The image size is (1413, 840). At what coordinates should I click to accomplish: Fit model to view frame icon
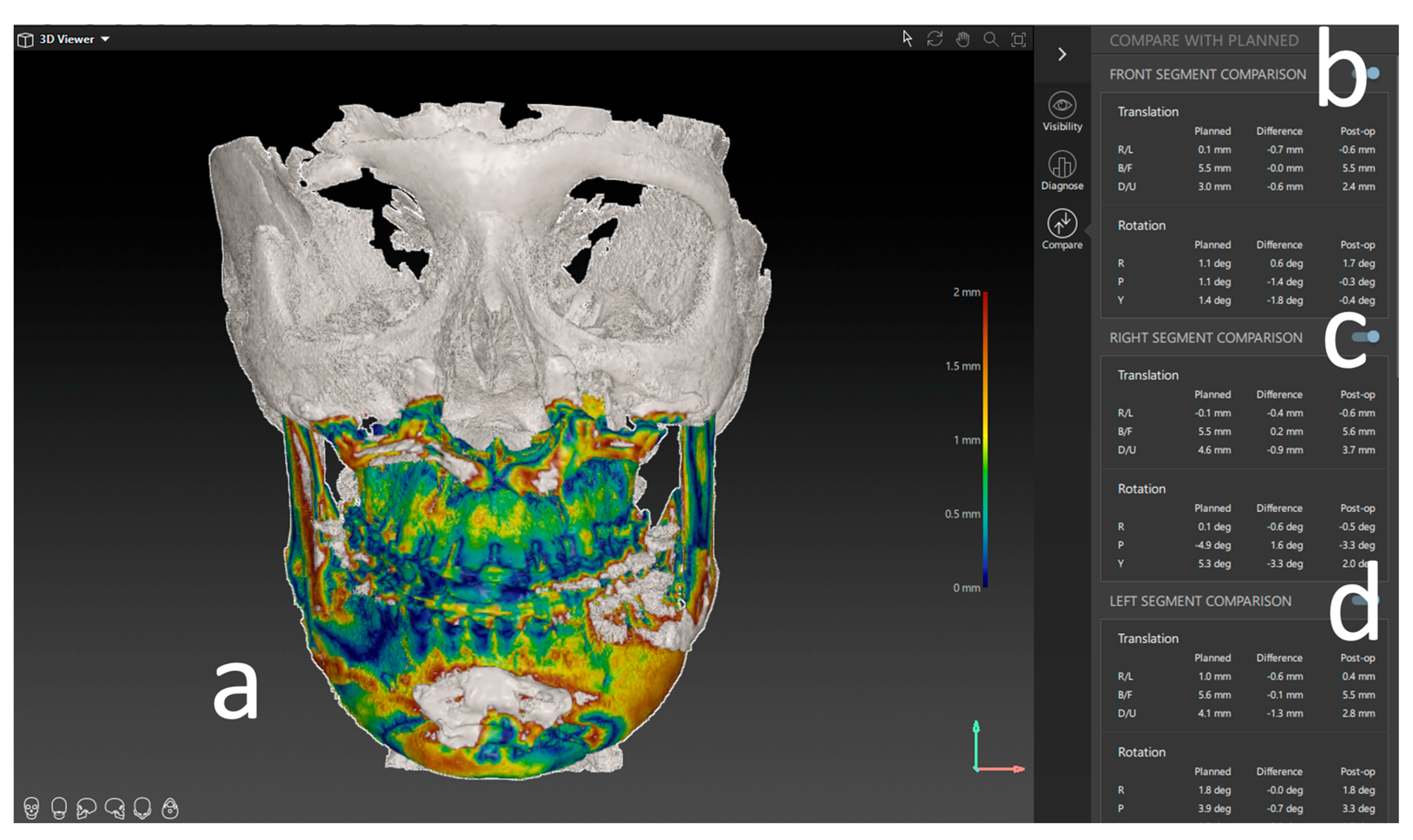pos(1018,40)
